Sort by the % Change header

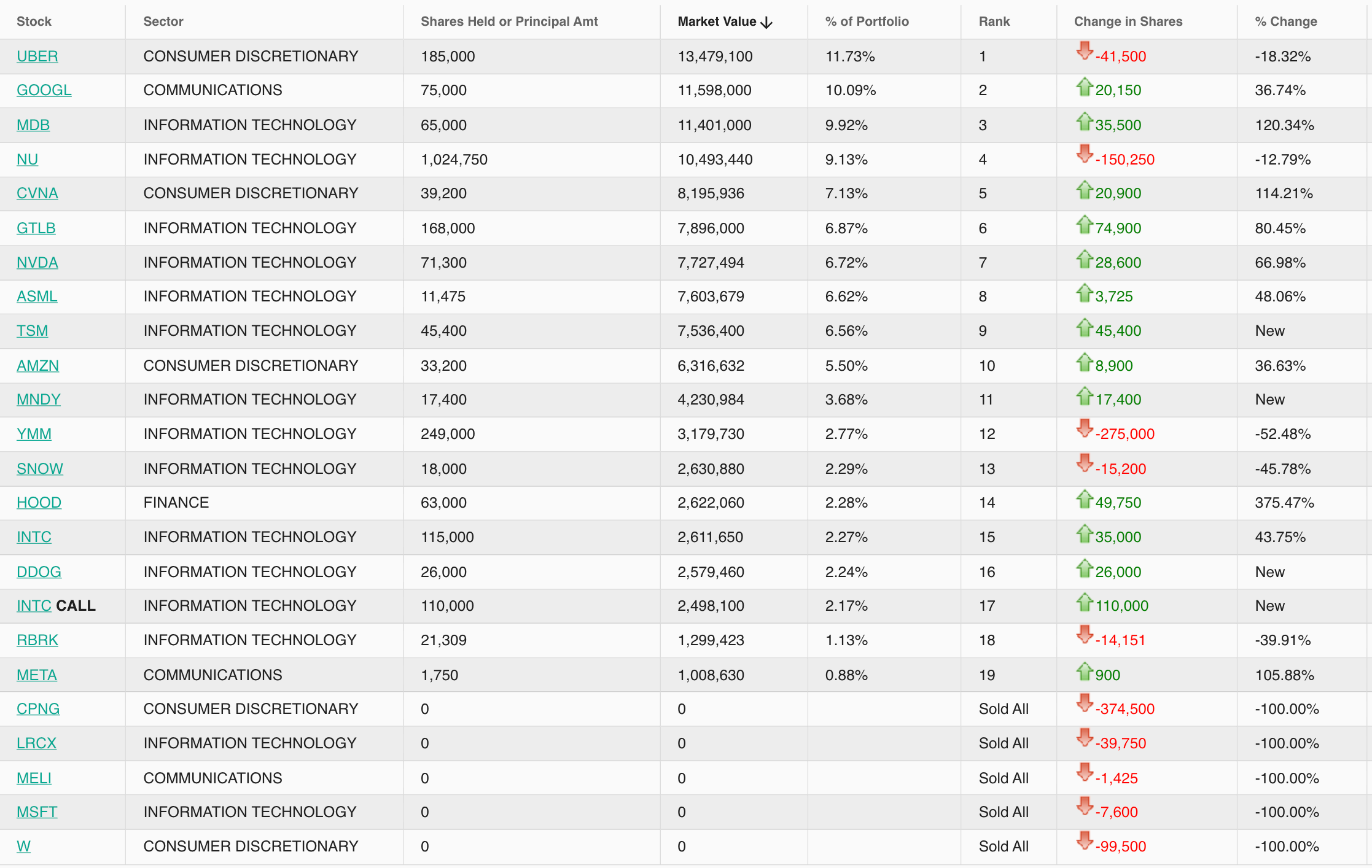(x=1285, y=21)
